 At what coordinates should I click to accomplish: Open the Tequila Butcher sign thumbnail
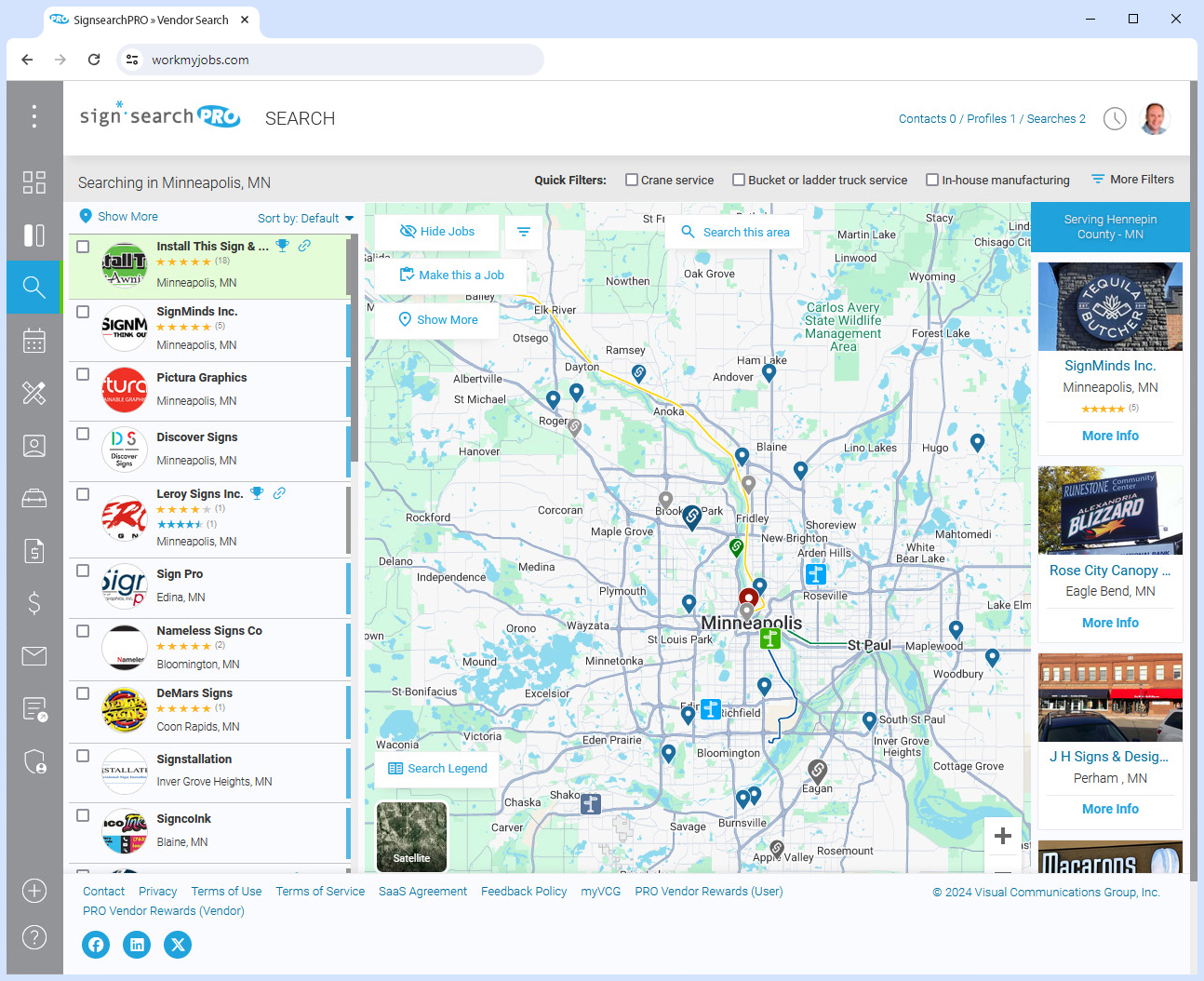[x=1110, y=306]
